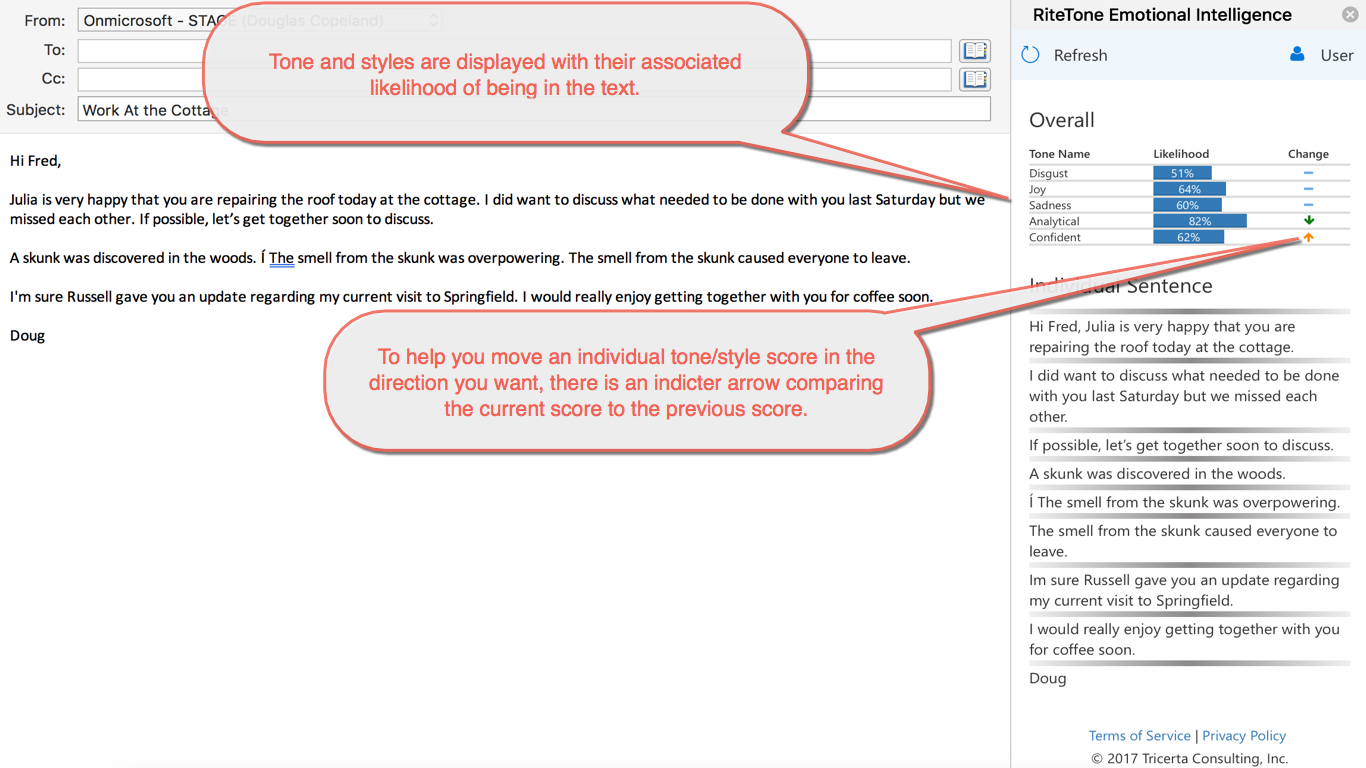Select sentence 'If possible, let's get together' in panel

[x=1181, y=445]
